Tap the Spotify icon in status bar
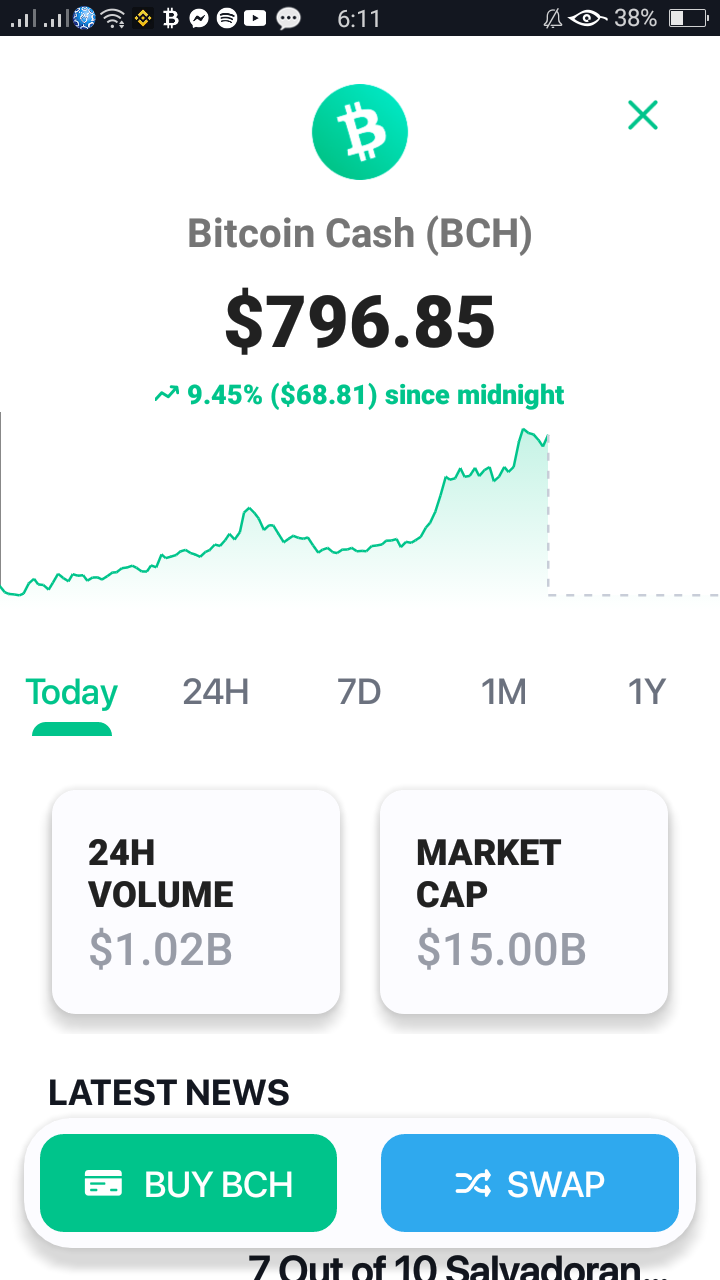Screen dimensions: 720x1280 click(x=227, y=18)
